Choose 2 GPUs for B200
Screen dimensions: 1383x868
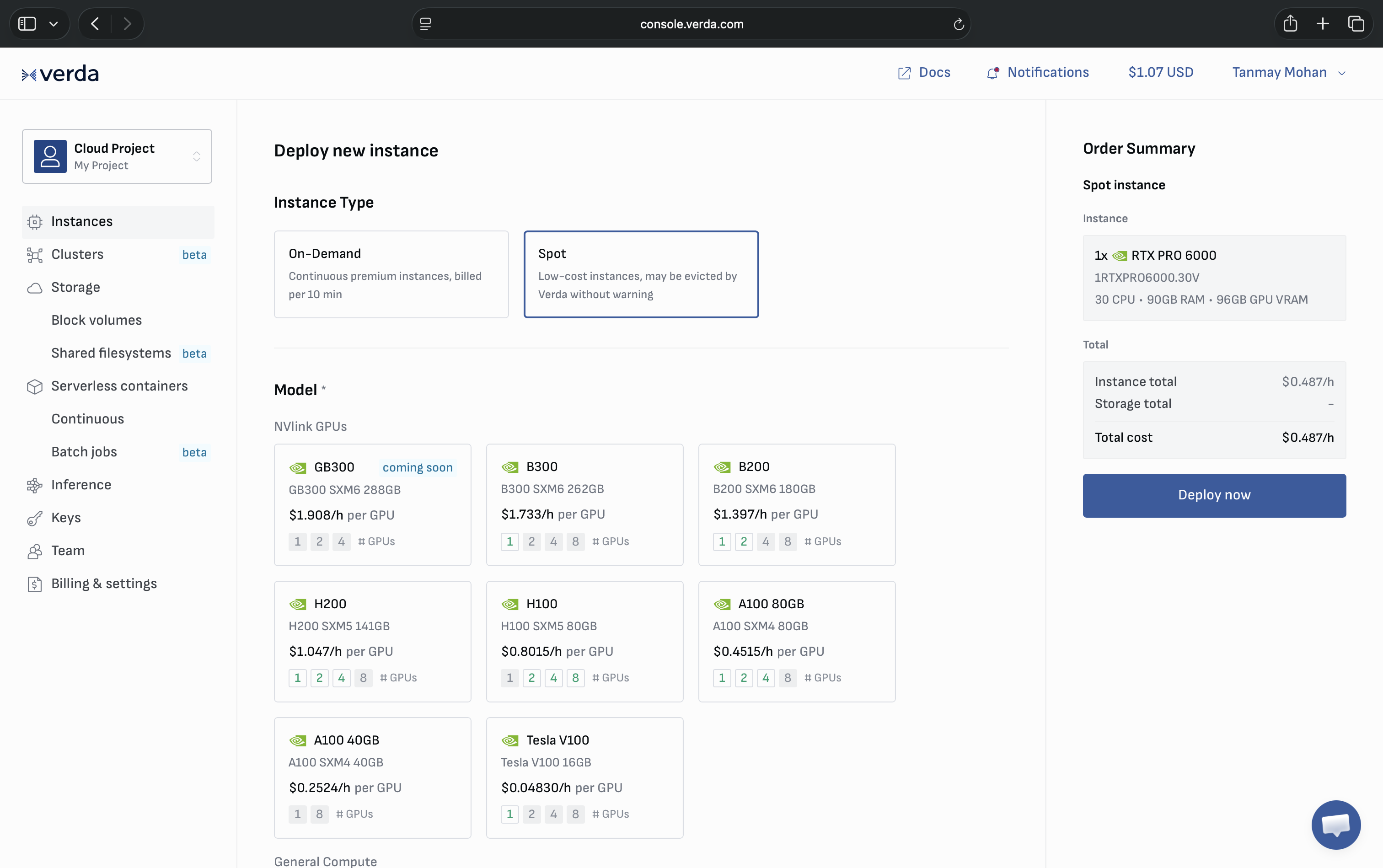click(x=744, y=542)
